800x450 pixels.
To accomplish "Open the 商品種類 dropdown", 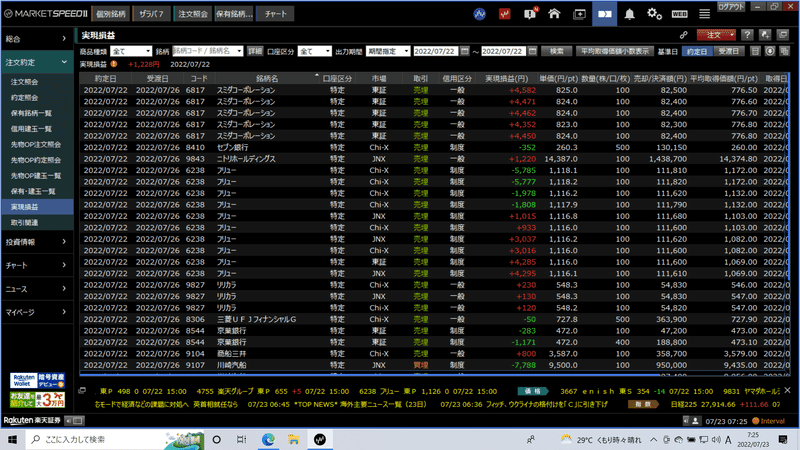I will coord(131,51).
